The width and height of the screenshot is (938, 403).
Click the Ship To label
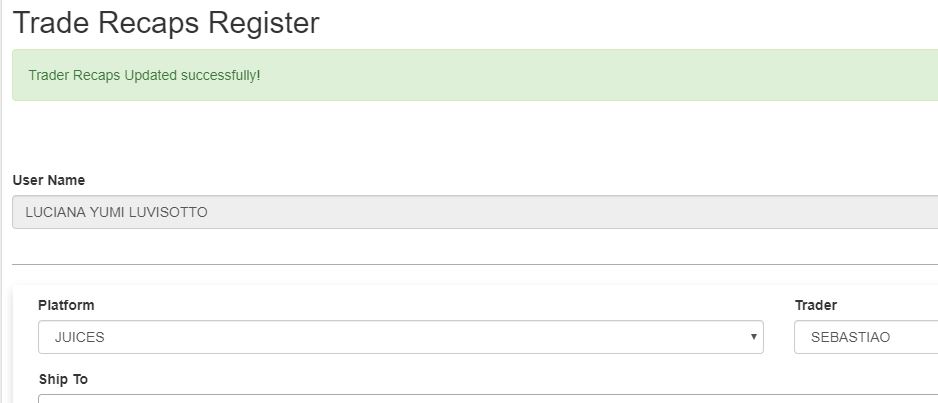[63, 379]
